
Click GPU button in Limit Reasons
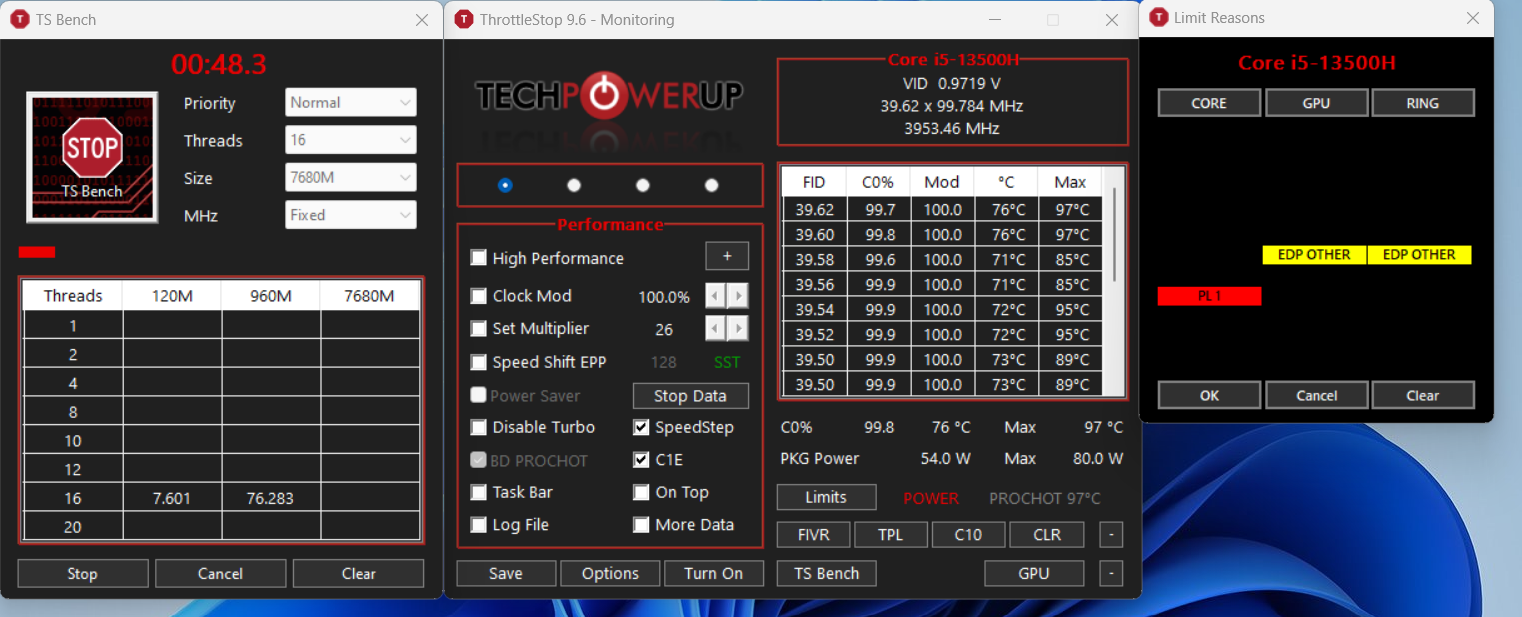[x=1316, y=103]
